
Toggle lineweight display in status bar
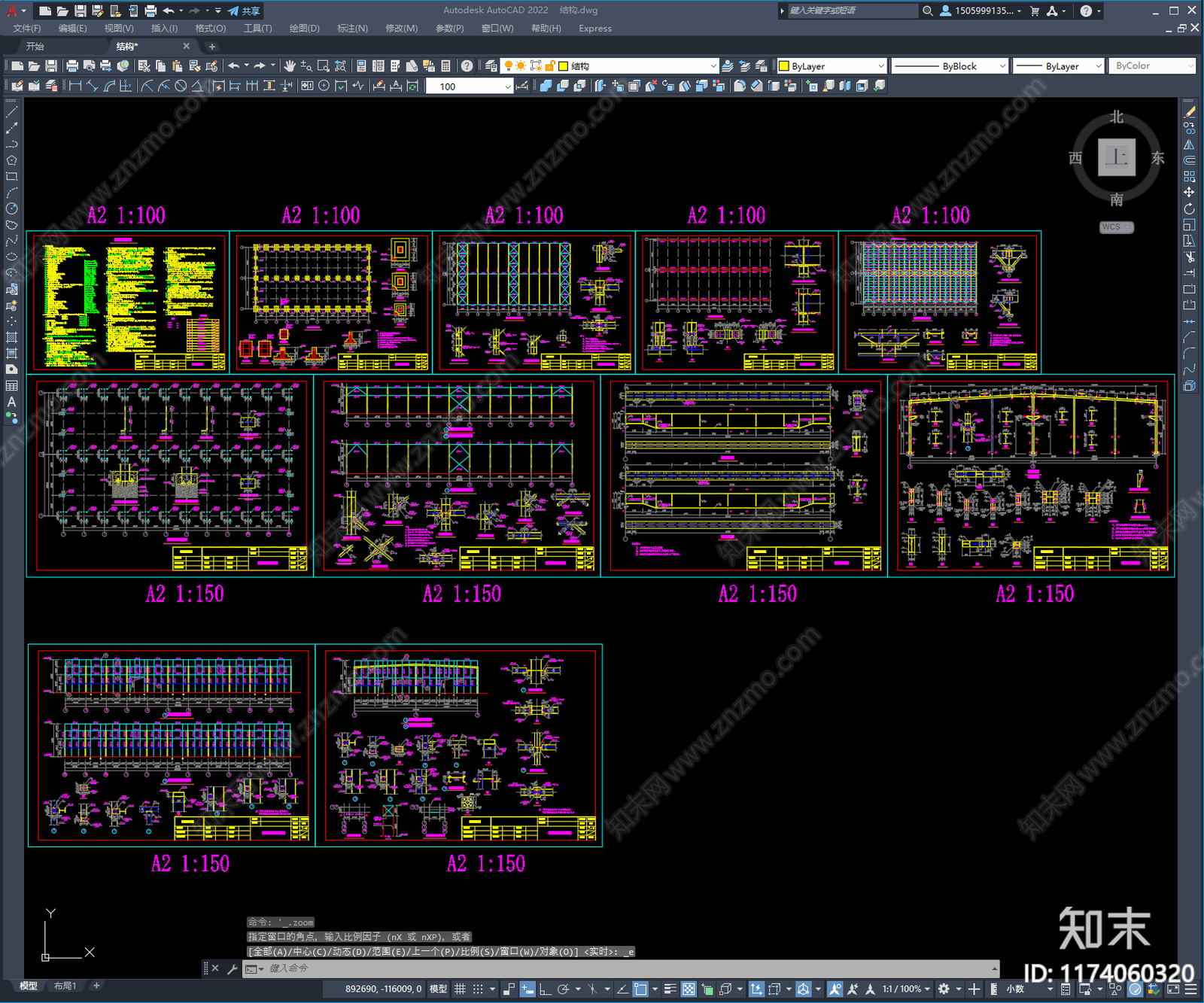(670, 989)
